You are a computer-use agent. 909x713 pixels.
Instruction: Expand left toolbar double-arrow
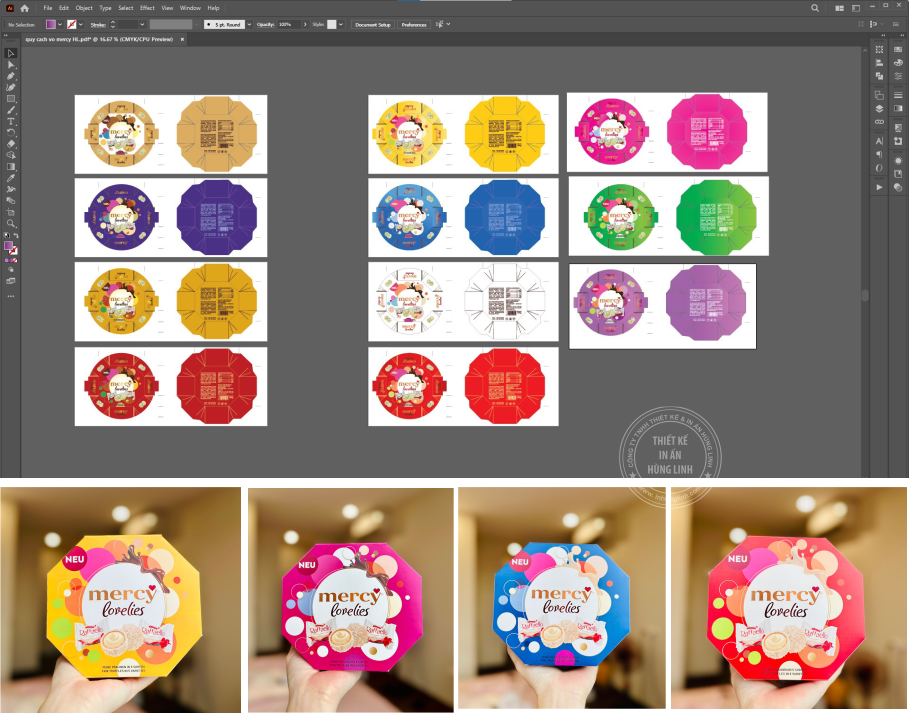coord(6,36)
